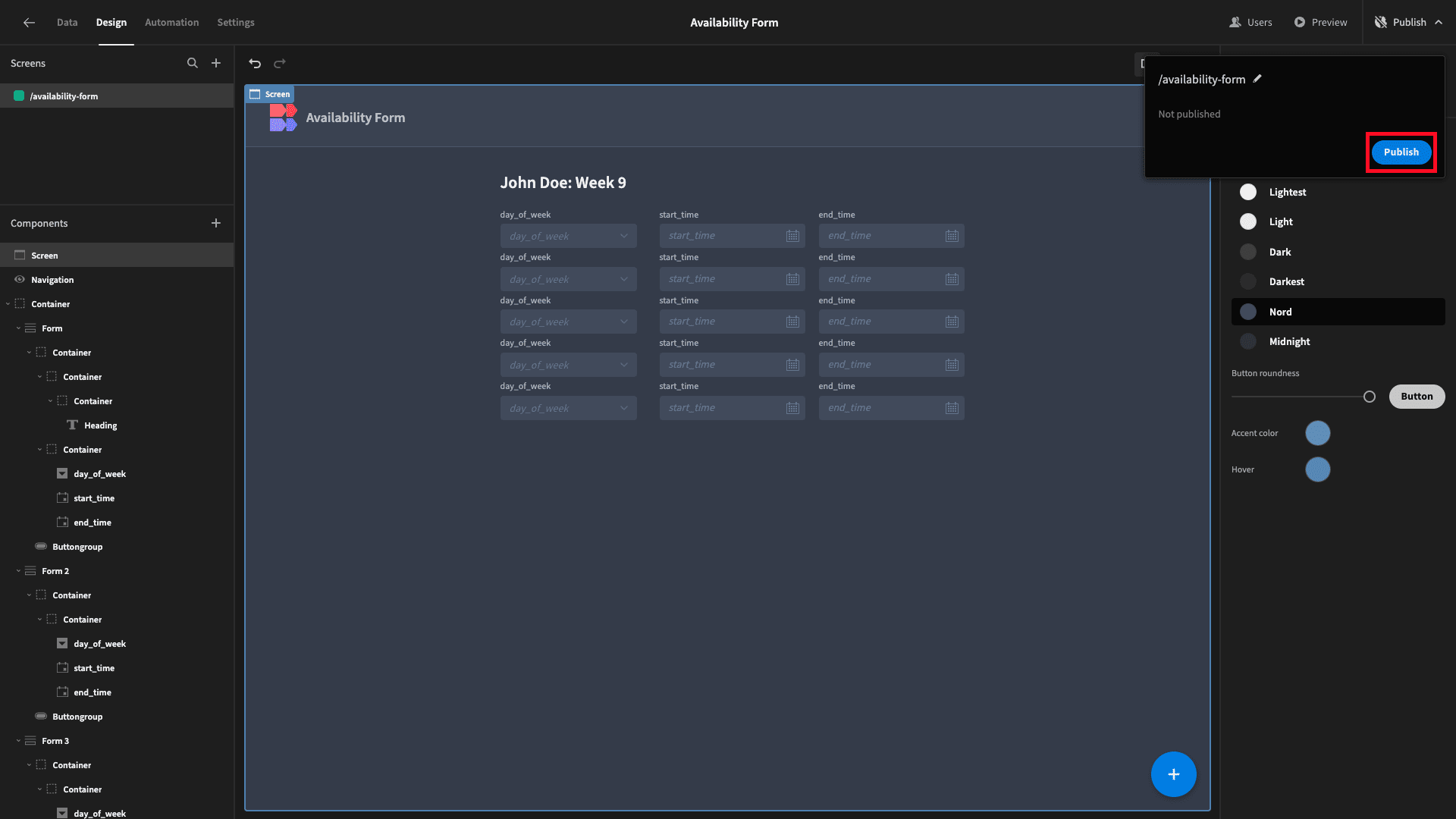Screen dimensions: 1456x819
Task: Toggle the Publish menu in top bar
Action: coord(1409,23)
